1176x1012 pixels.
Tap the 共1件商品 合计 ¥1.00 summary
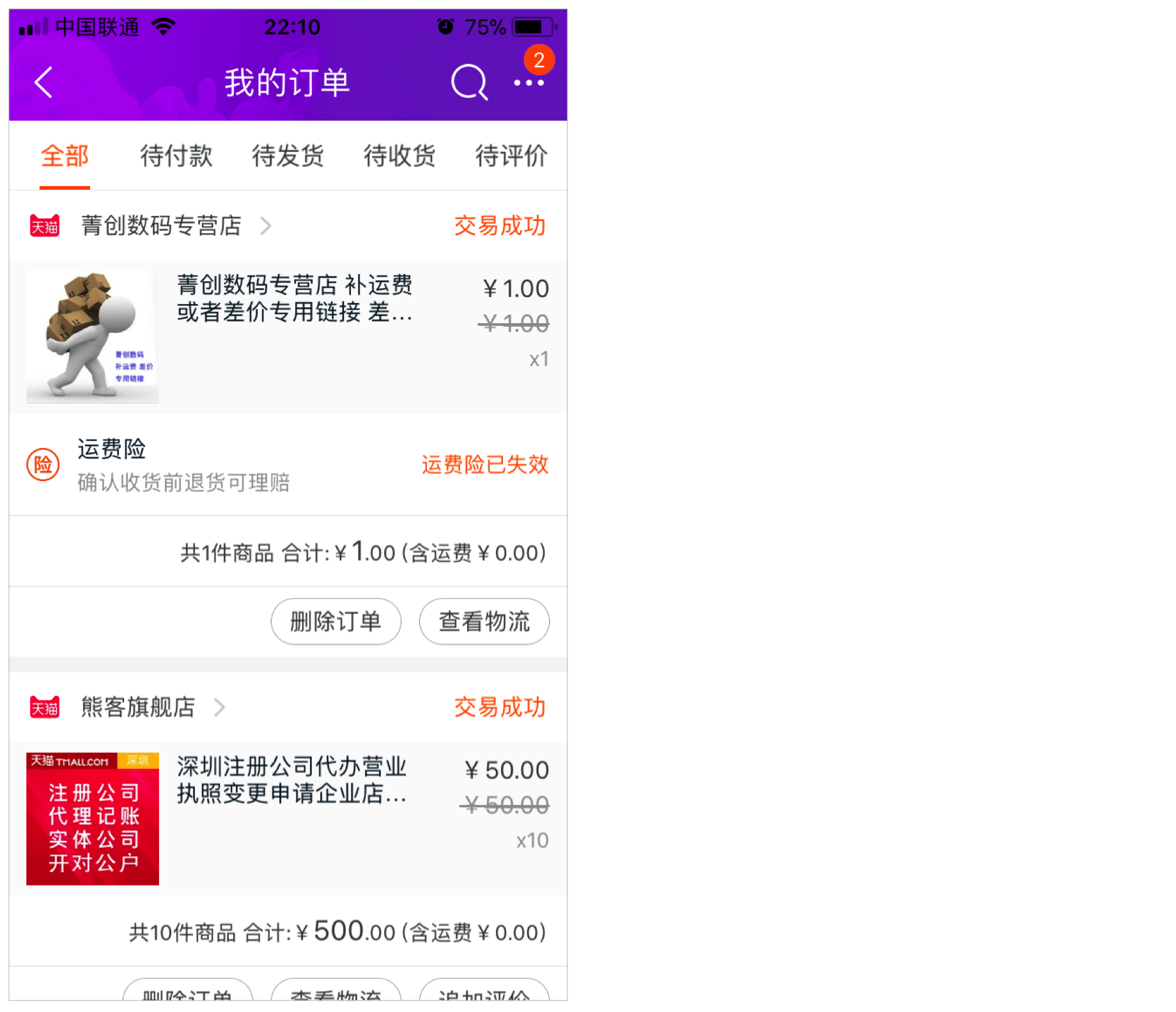(363, 552)
